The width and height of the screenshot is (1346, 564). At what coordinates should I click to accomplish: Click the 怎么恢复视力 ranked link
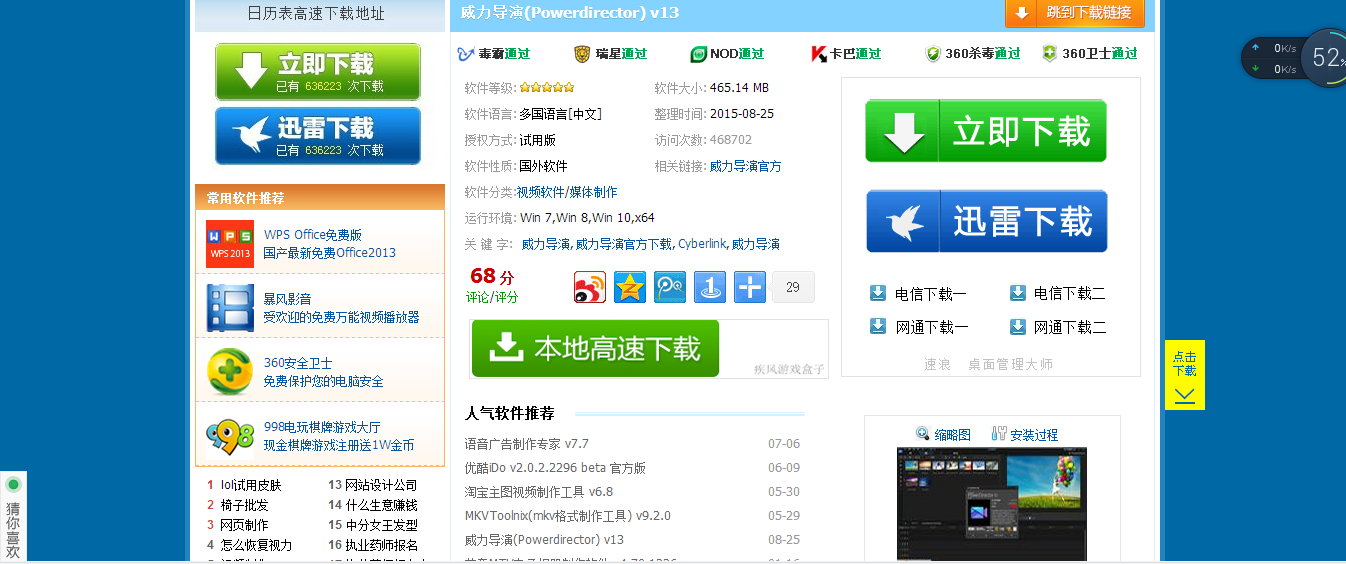tap(257, 545)
